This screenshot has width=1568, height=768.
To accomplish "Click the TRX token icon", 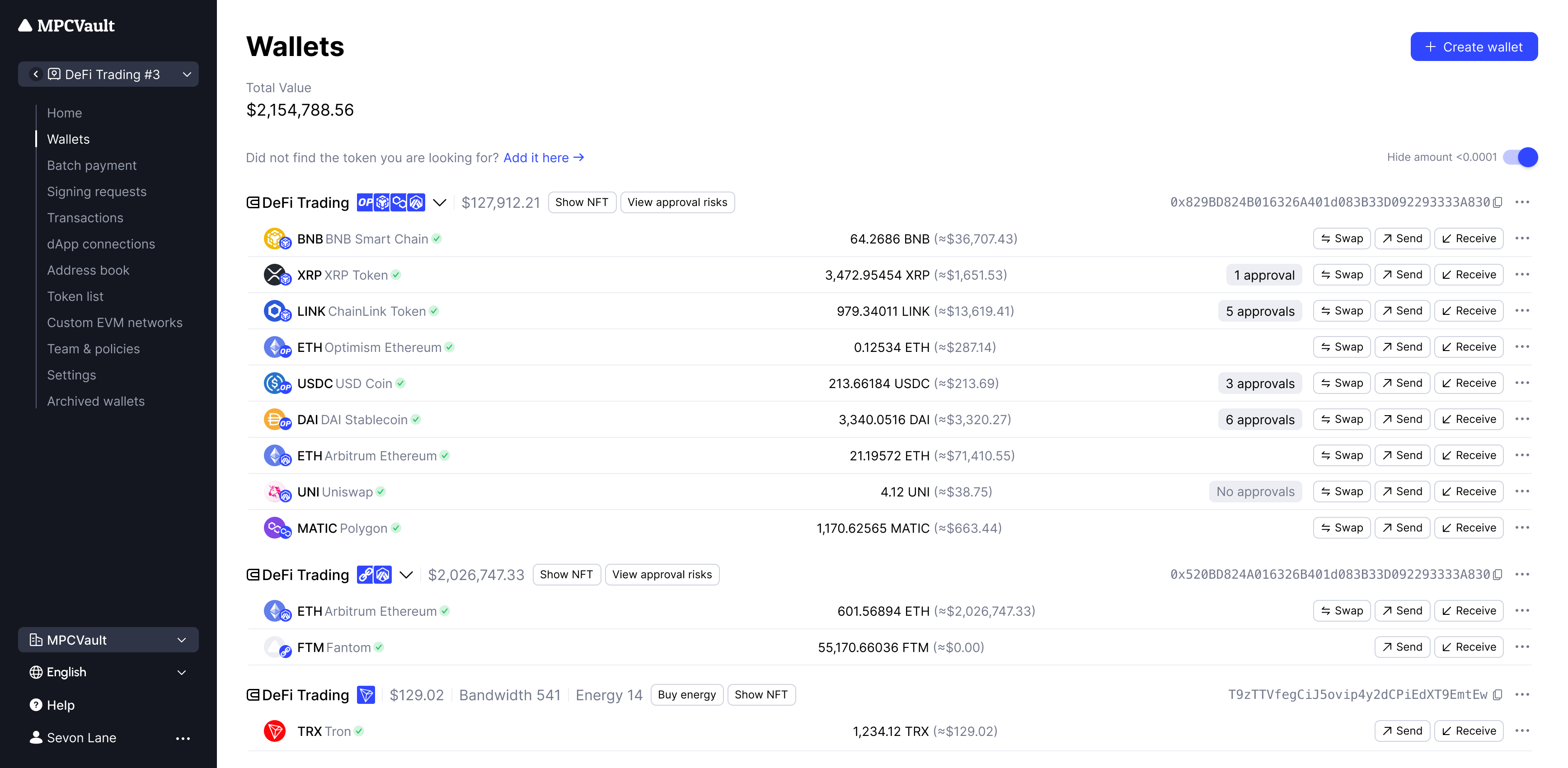I will (275, 731).
